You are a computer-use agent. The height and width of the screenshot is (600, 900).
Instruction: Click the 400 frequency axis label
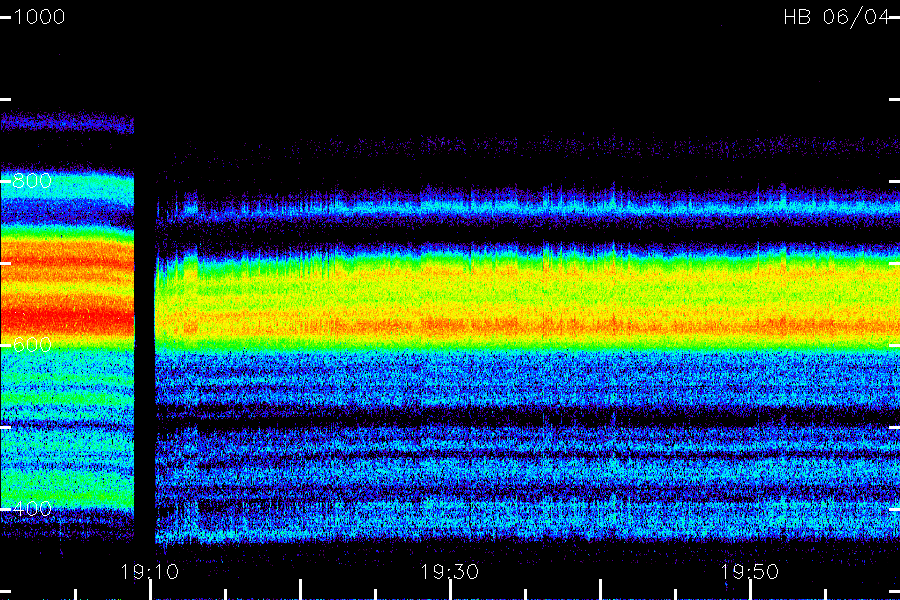point(32,508)
